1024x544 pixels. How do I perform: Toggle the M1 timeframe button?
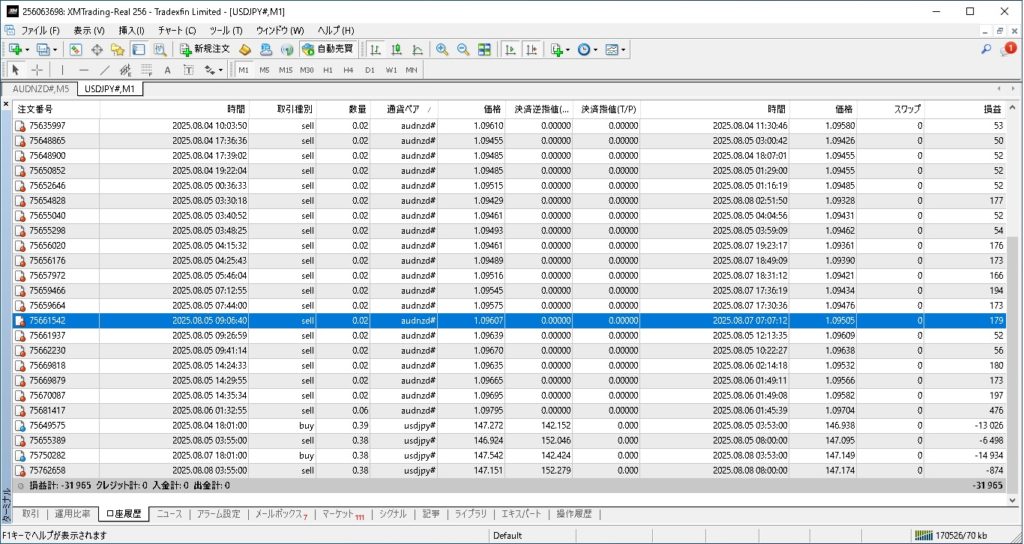click(244, 70)
